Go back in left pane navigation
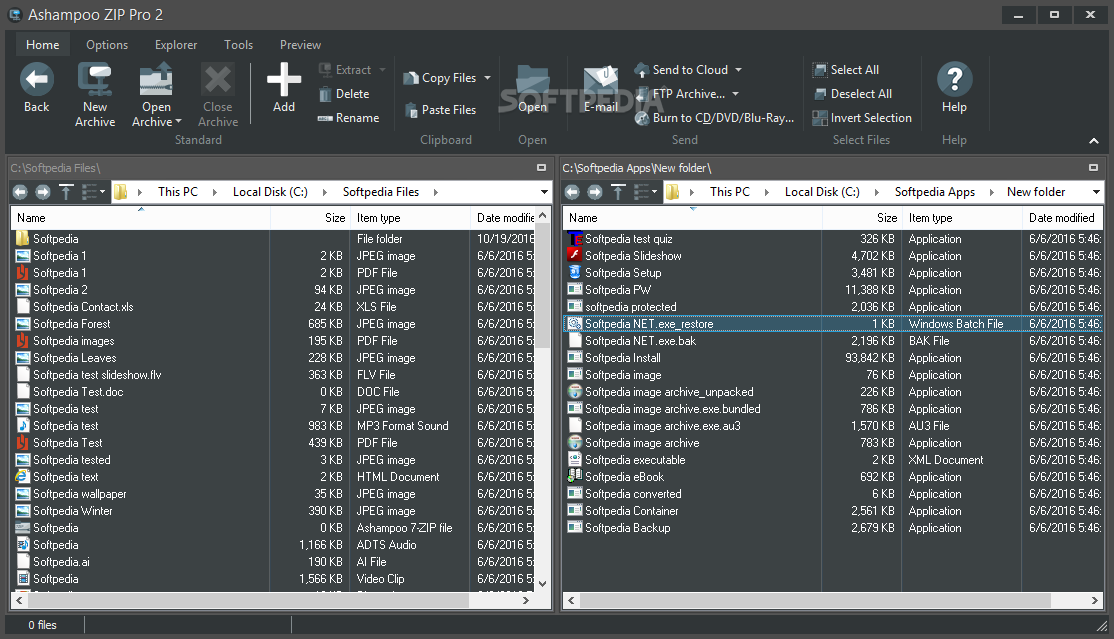The height and width of the screenshot is (639, 1114). (x=20, y=192)
